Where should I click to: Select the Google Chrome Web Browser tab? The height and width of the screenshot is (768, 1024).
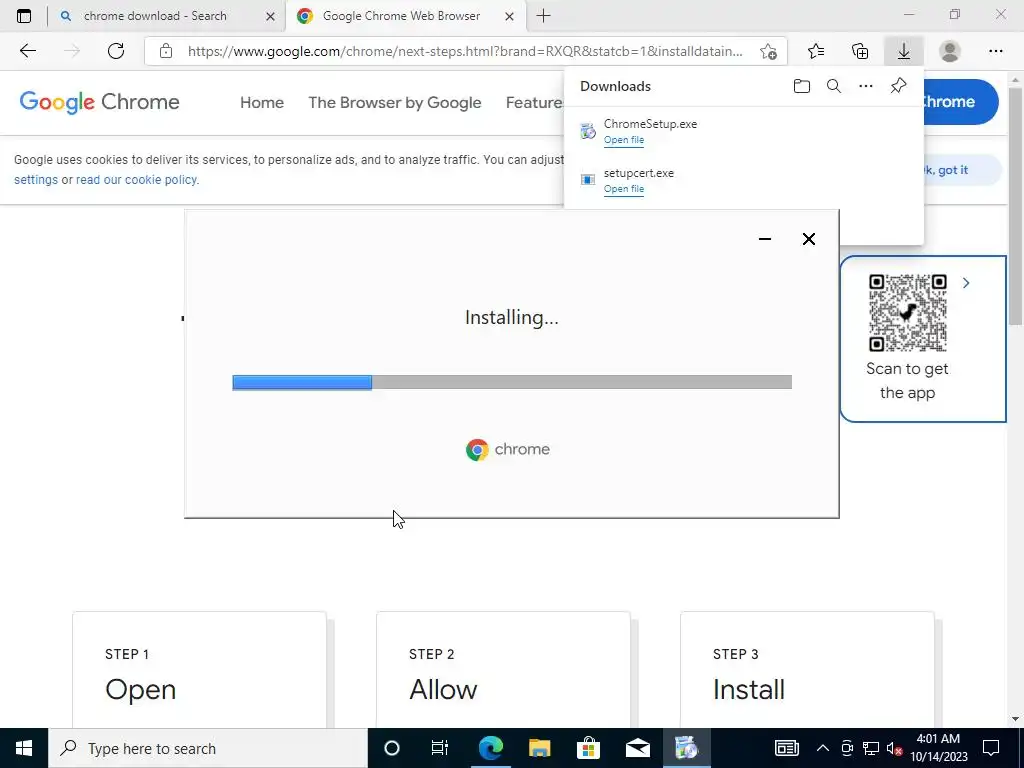[405, 16]
